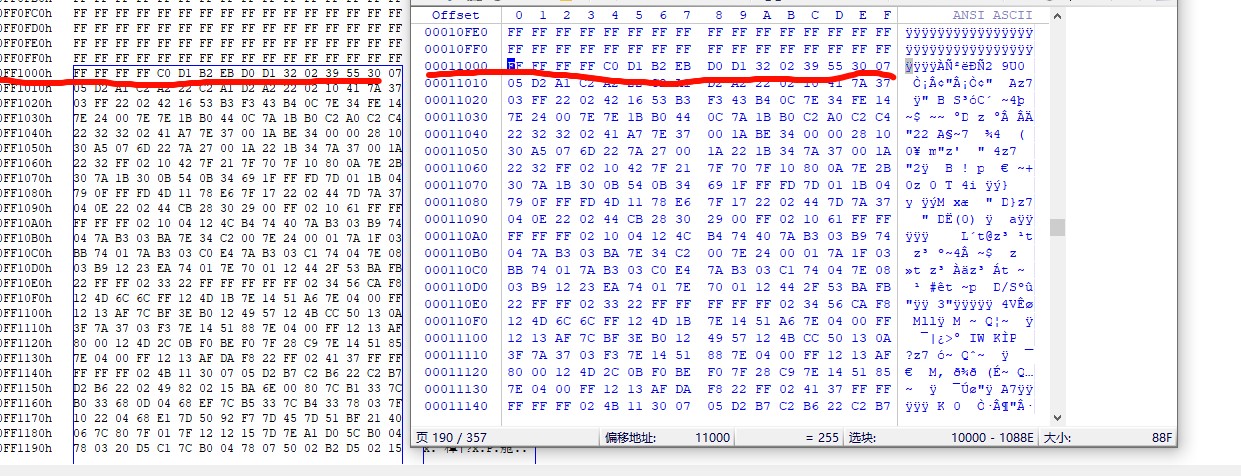Image resolution: width=1241 pixels, height=476 pixels.
Task: Click the vertical scrollbar up arrow
Action: tap(1056, 15)
